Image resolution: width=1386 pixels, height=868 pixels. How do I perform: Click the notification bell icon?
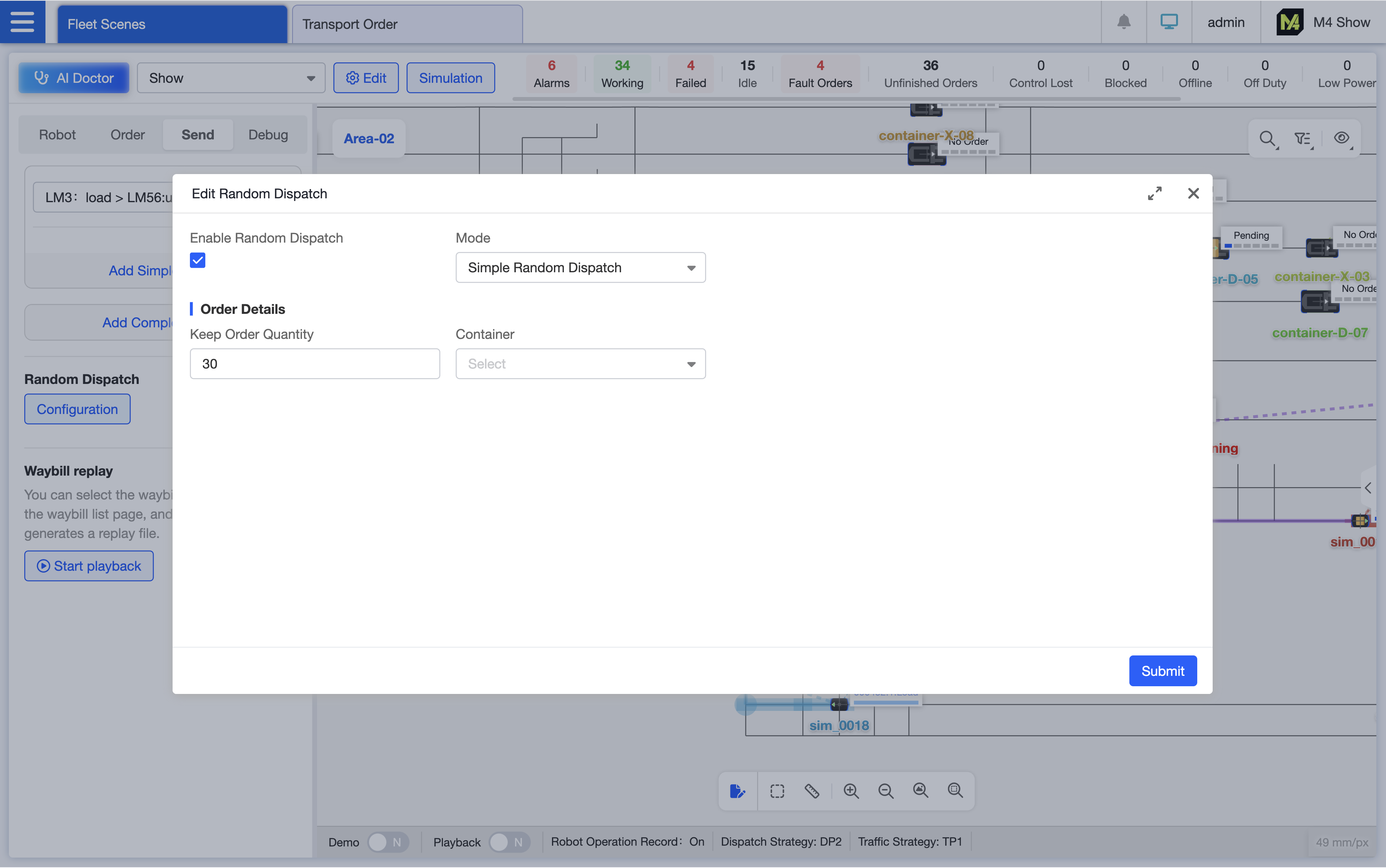(1124, 22)
